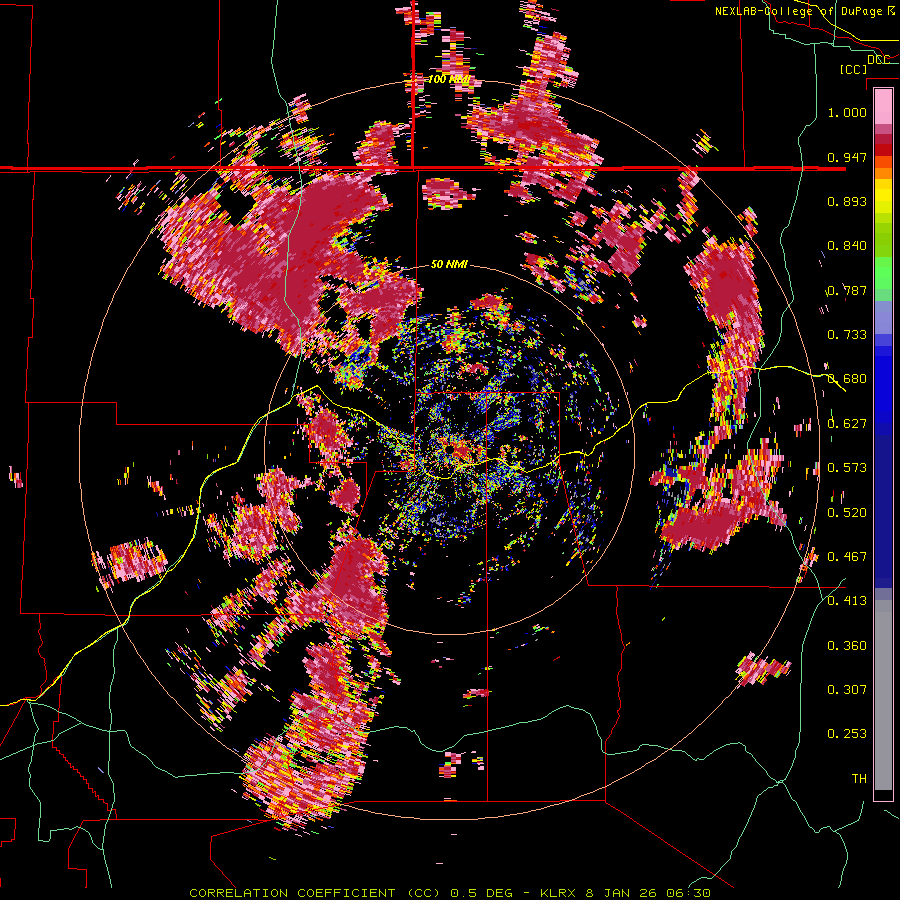Click the 0.360 legend value
Image resolution: width=900 pixels, height=900 pixels.
[x=847, y=646]
